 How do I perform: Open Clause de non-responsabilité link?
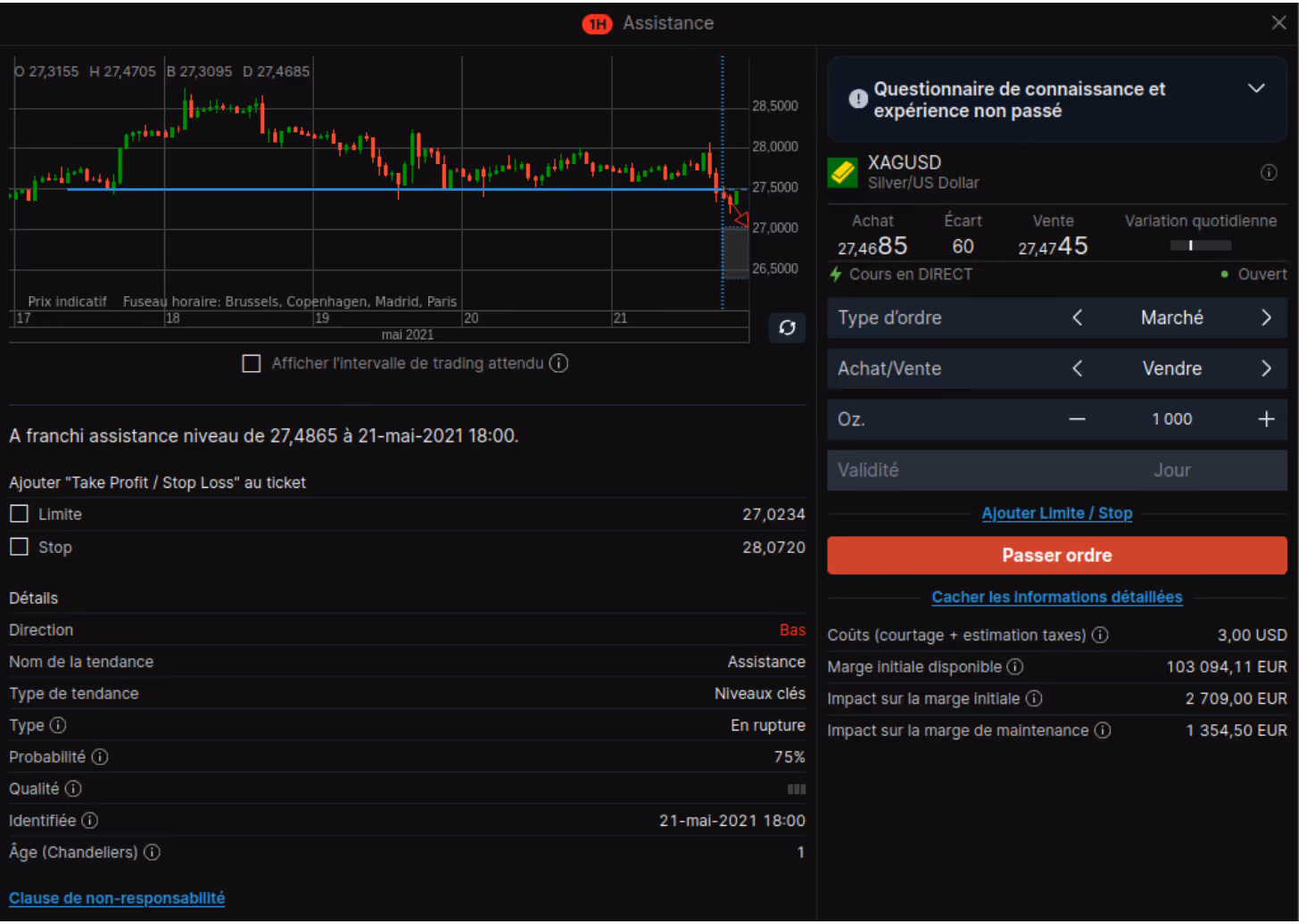(x=117, y=898)
